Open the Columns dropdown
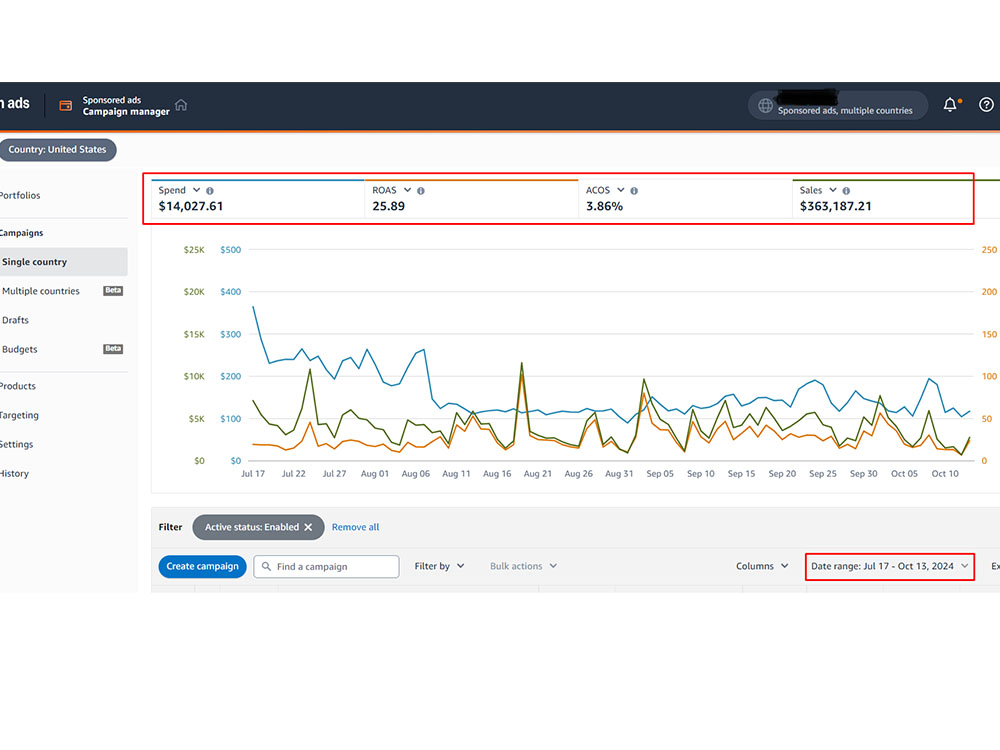The width and height of the screenshot is (1000, 750). pyautogui.click(x=762, y=566)
